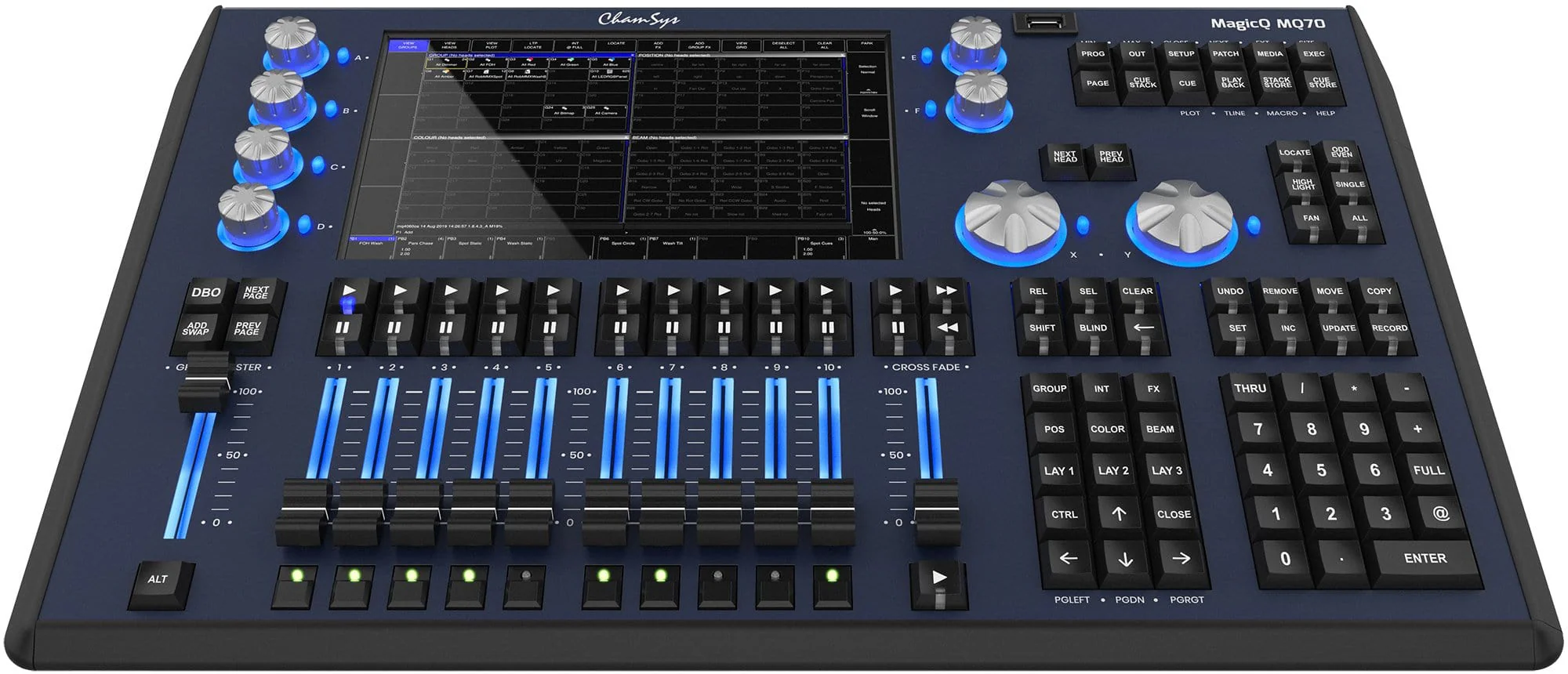1568x674 pixels.
Task: Toggle the DBO blackout key
Action: tap(205, 294)
